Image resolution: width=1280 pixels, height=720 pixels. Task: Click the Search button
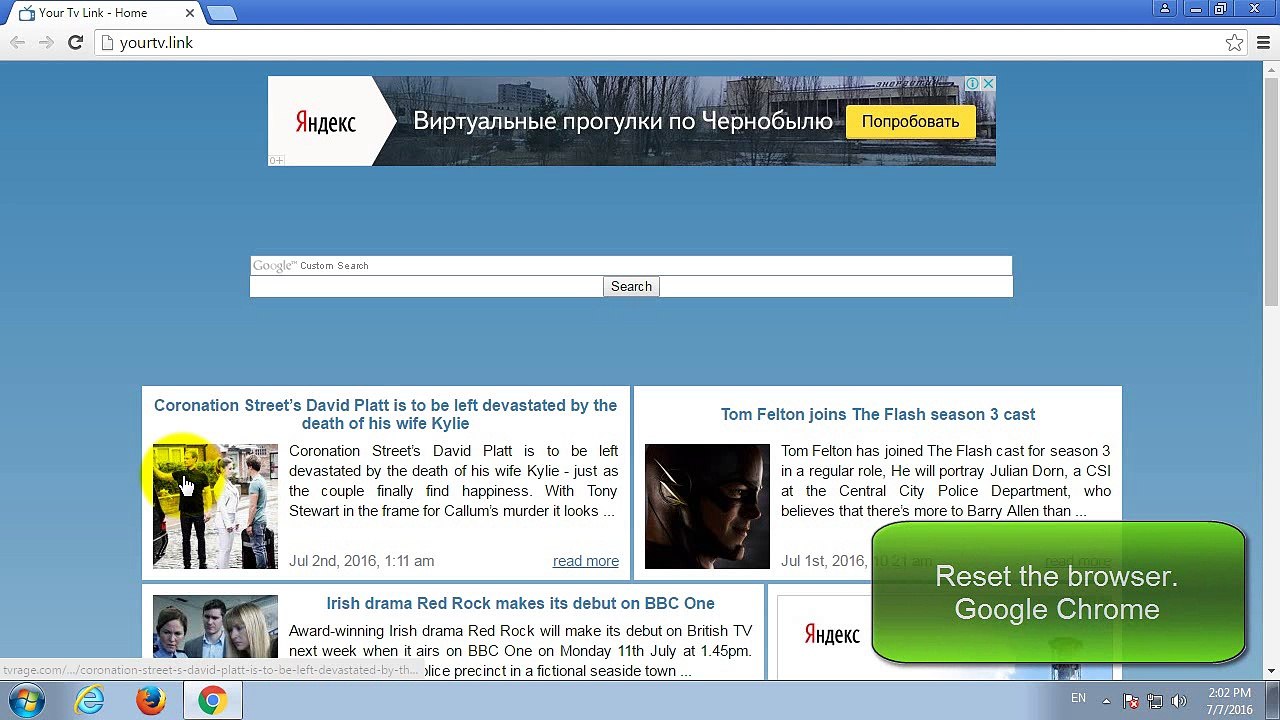pyautogui.click(x=631, y=287)
